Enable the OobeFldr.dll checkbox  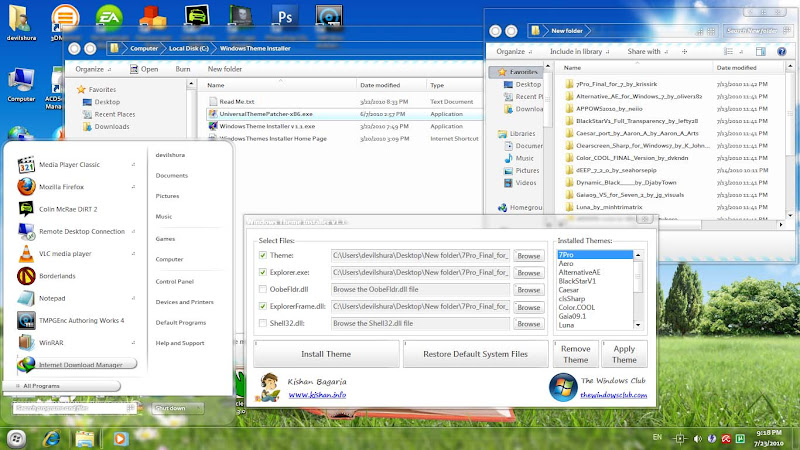262,290
